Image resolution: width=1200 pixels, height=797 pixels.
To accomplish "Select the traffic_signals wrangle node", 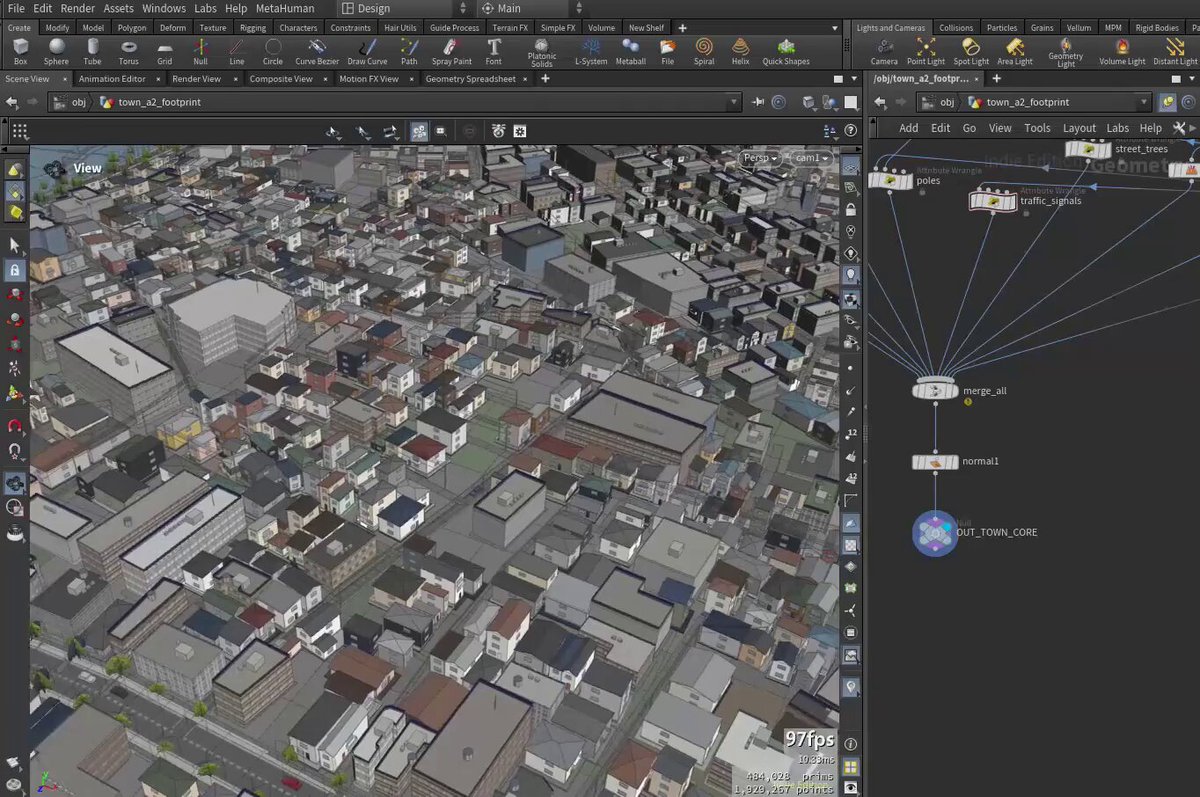I will (993, 201).
